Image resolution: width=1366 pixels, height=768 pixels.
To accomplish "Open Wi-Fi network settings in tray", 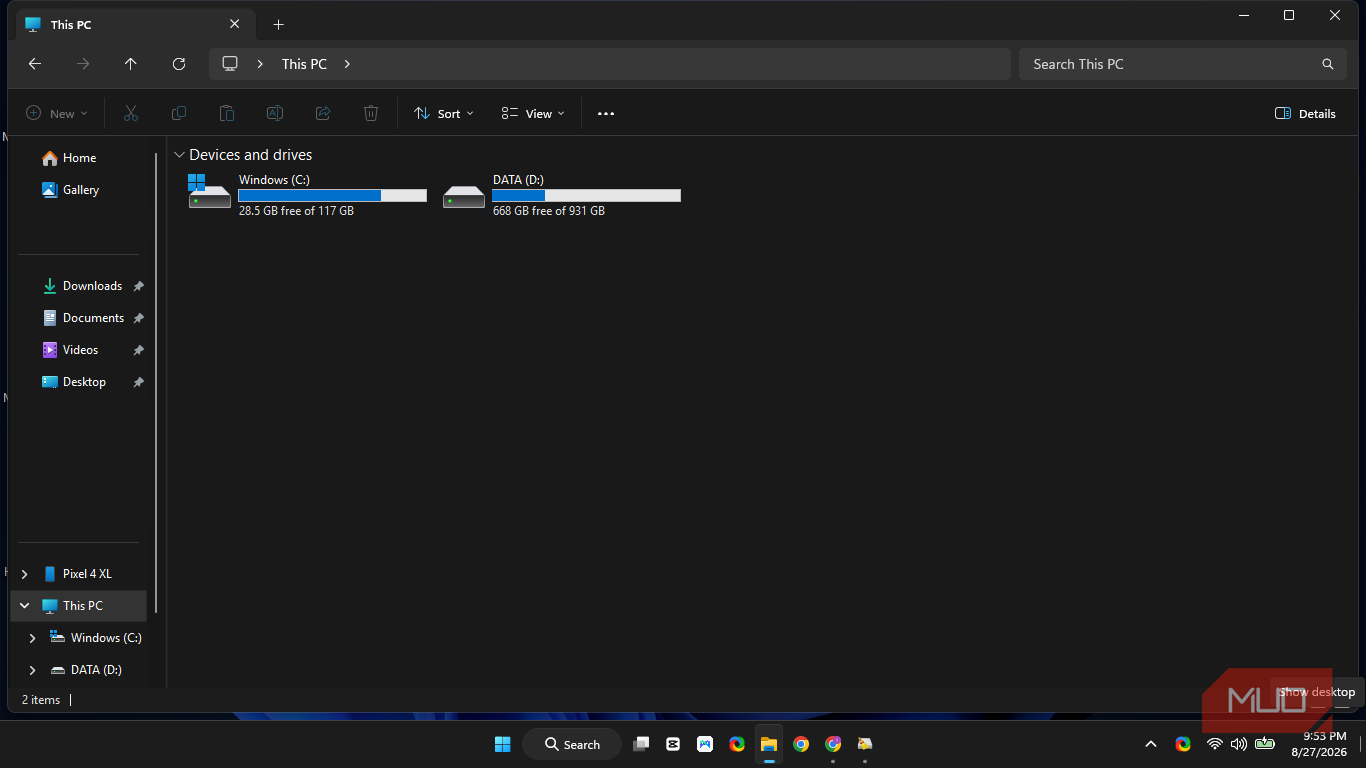I will click(1215, 744).
